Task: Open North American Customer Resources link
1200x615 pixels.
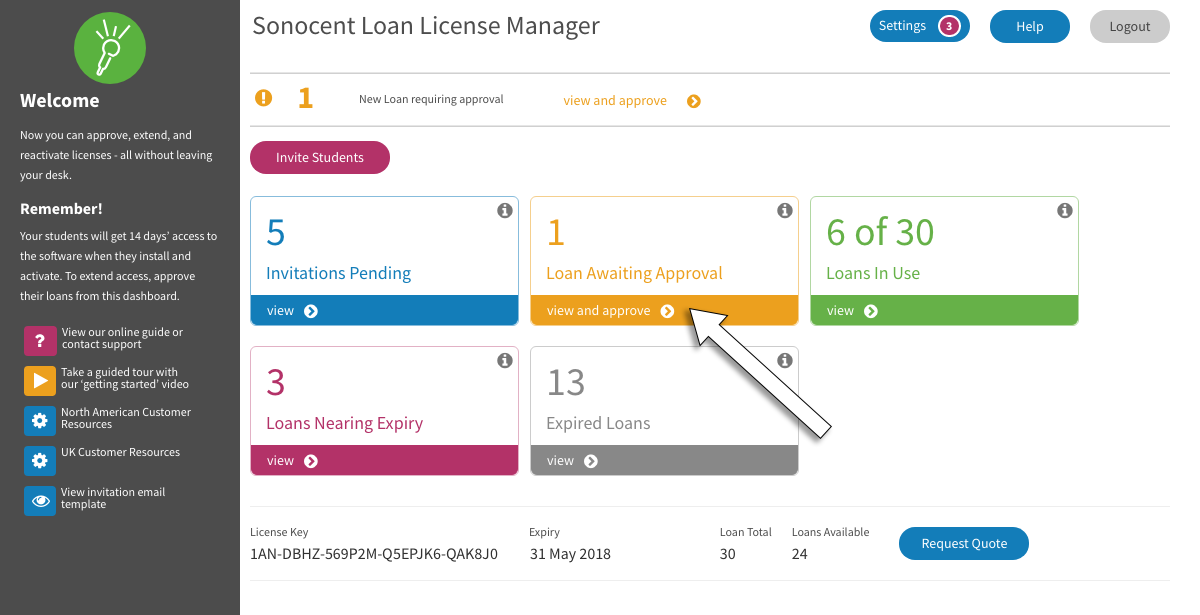Action: (x=126, y=418)
